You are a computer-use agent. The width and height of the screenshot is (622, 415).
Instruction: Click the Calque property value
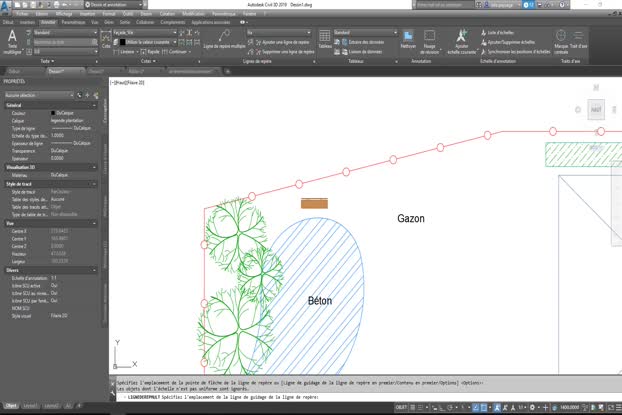coord(67,121)
